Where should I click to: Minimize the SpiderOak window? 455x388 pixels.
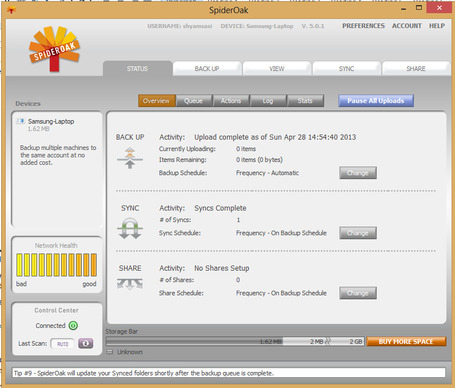(404, 9)
